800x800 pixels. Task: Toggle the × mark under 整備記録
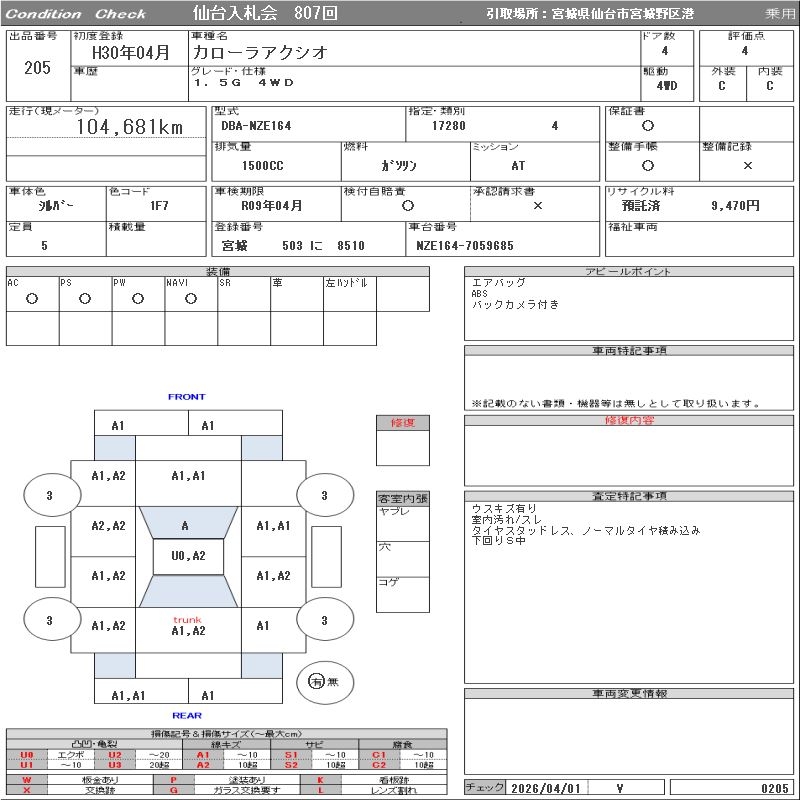click(x=747, y=165)
